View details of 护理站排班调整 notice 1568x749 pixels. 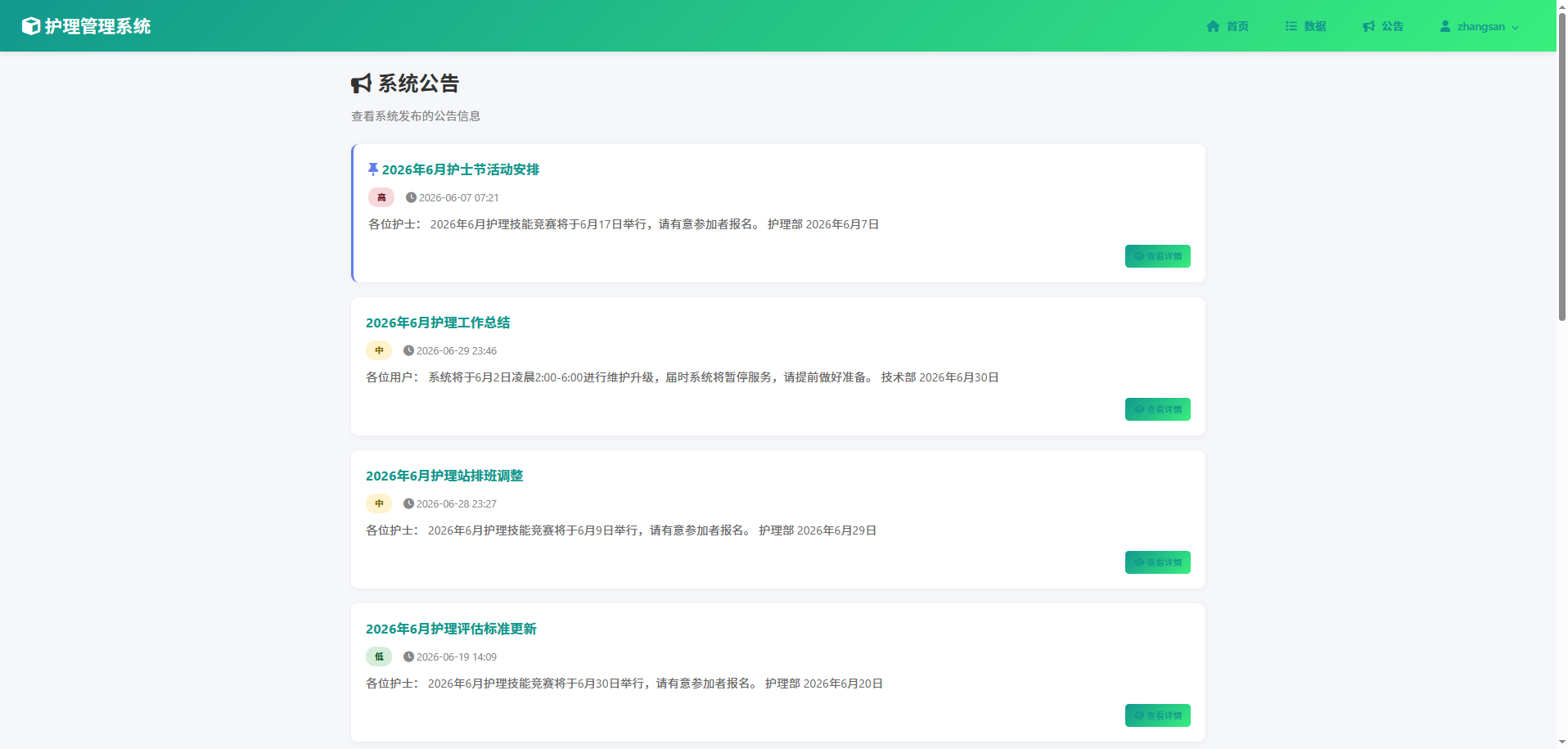pos(1157,562)
